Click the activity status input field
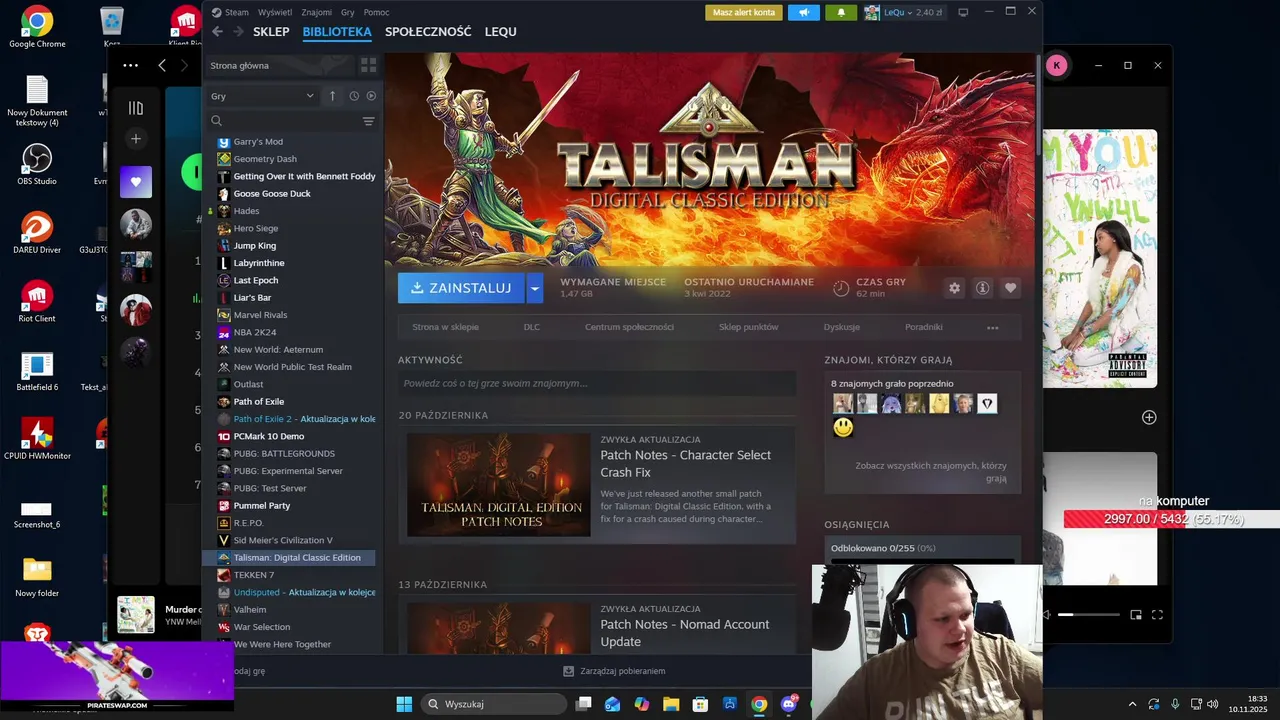The height and width of the screenshot is (720, 1280). [x=597, y=383]
